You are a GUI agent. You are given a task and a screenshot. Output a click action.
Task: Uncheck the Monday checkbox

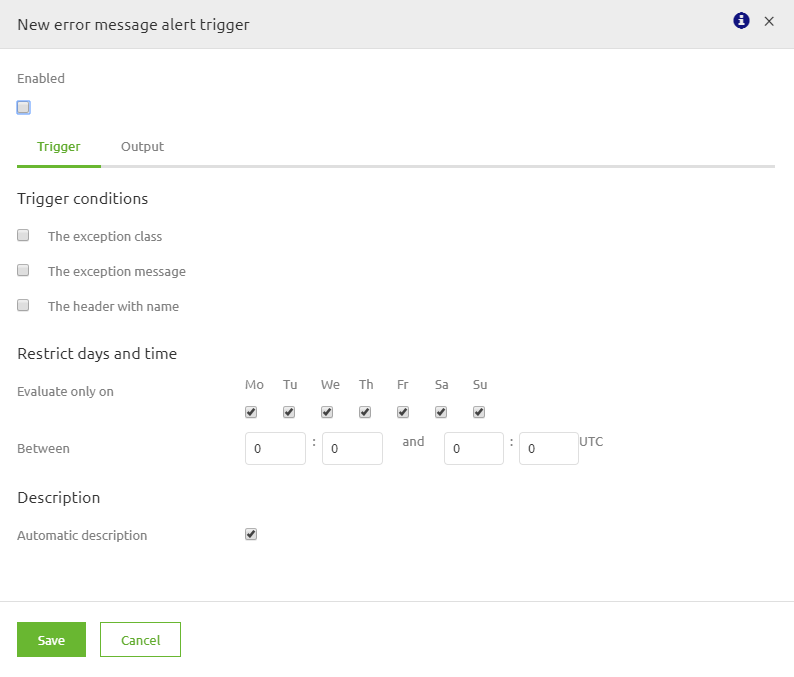point(251,412)
